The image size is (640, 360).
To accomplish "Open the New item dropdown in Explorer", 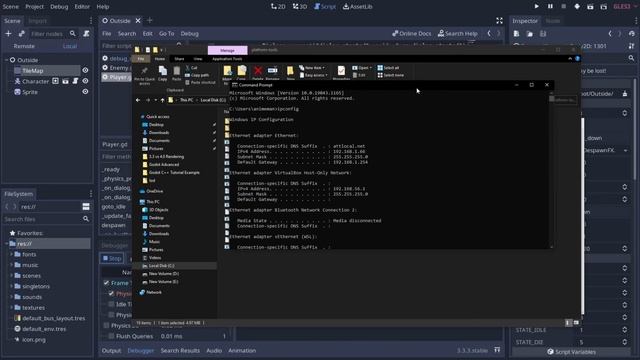I will coord(313,68).
